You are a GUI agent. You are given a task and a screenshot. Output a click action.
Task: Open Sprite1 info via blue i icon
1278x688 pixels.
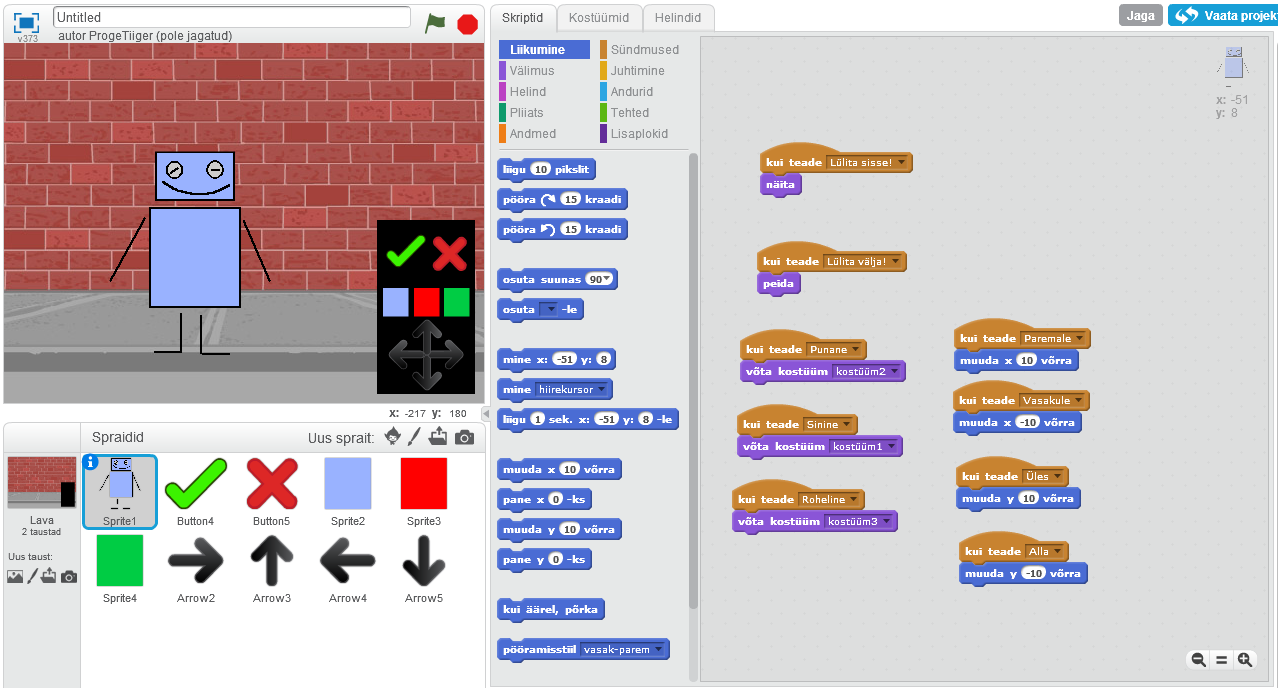(91, 462)
